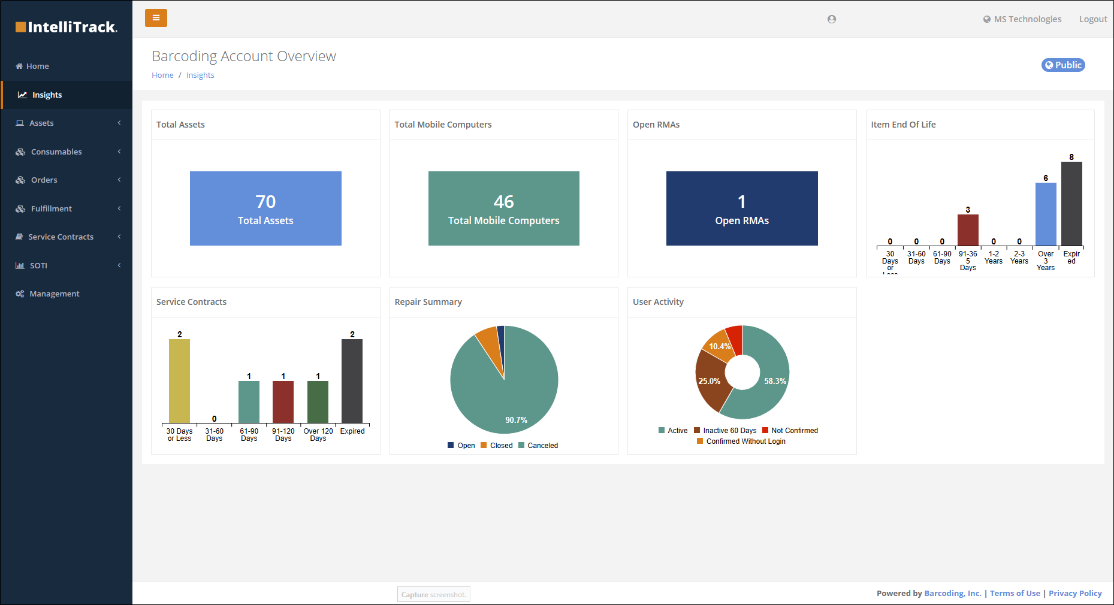1114x605 pixels.
Task: Click the Expired bar in Item End Of Life
Action: pyautogui.click(x=1071, y=204)
